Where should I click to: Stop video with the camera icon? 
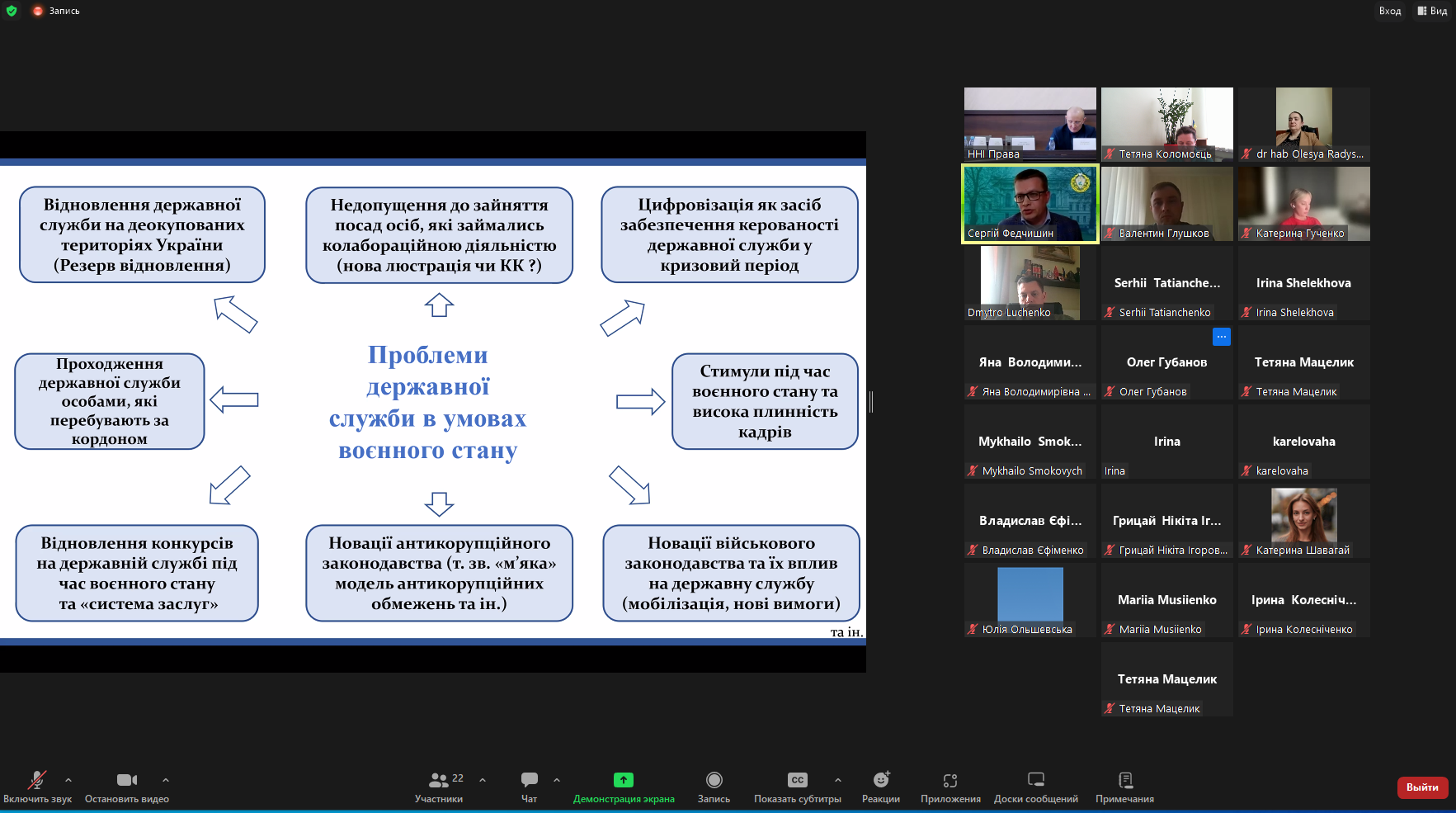pyautogui.click(x=126, y=780)
